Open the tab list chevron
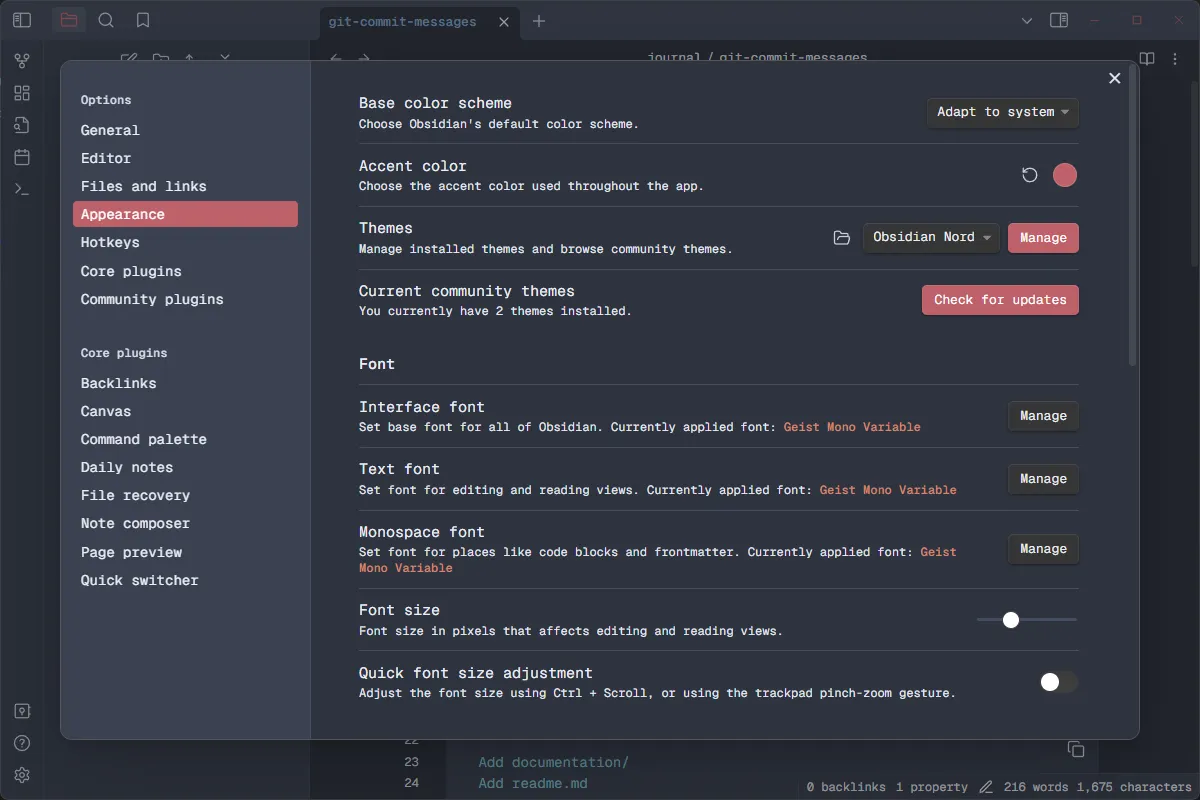1200x800 pixels. coord(1026,20)
